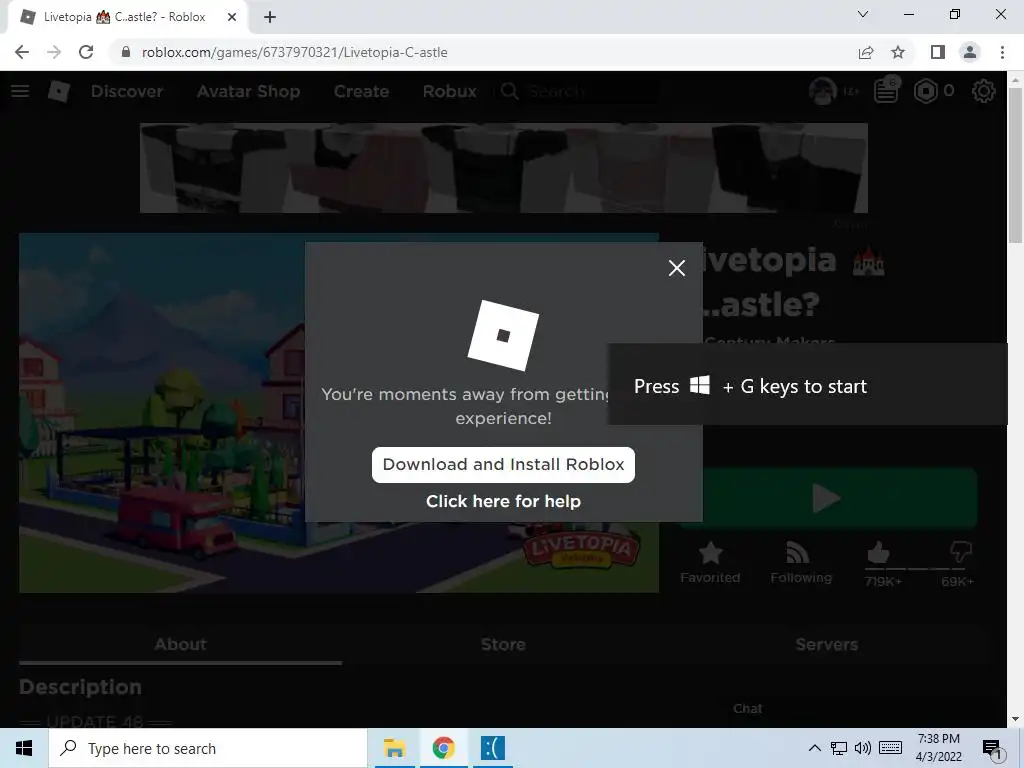
Task: Go back in browser history
Action: click(x=22, y=52)
